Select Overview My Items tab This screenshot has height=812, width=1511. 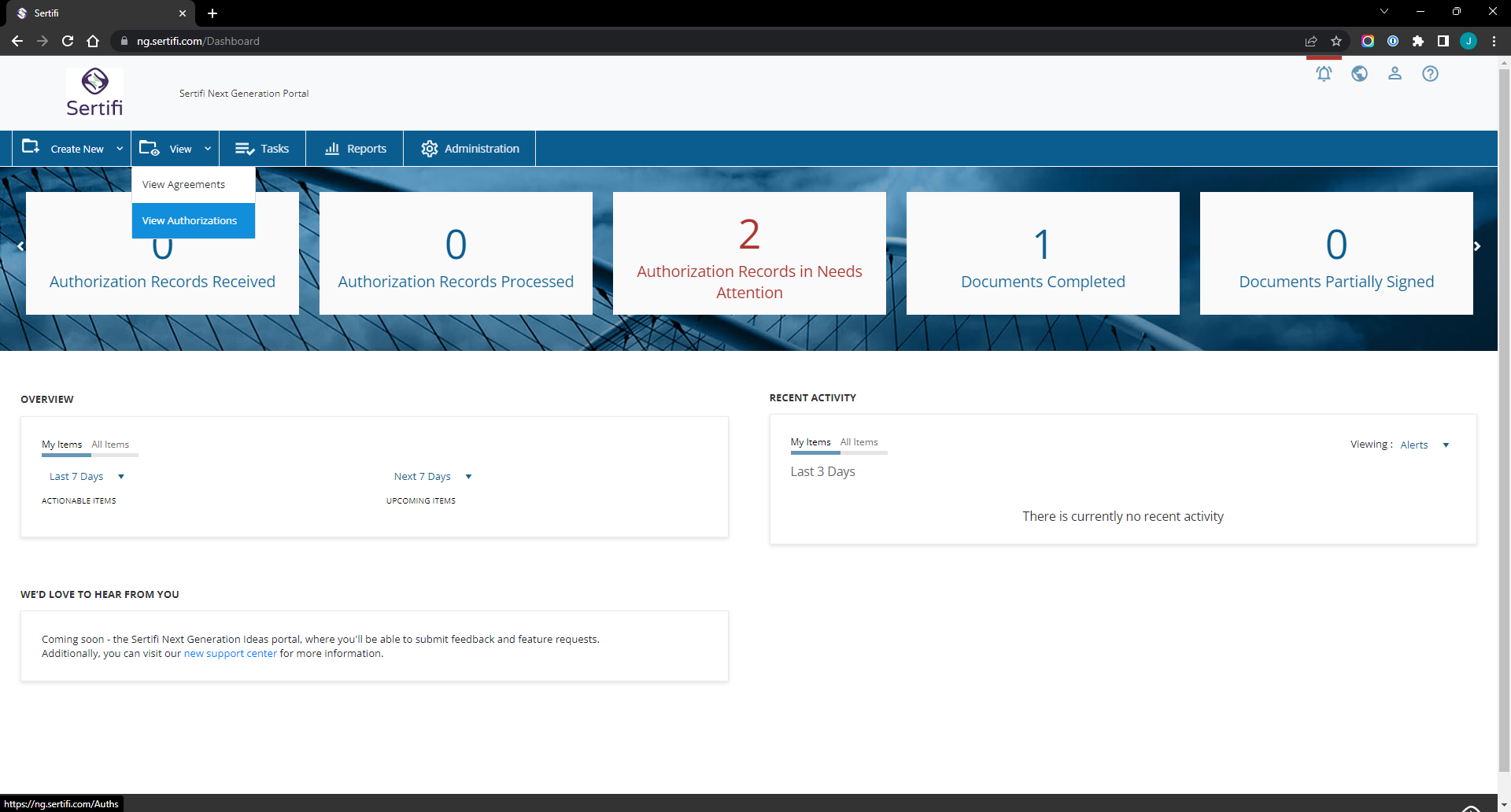point(61,445)
